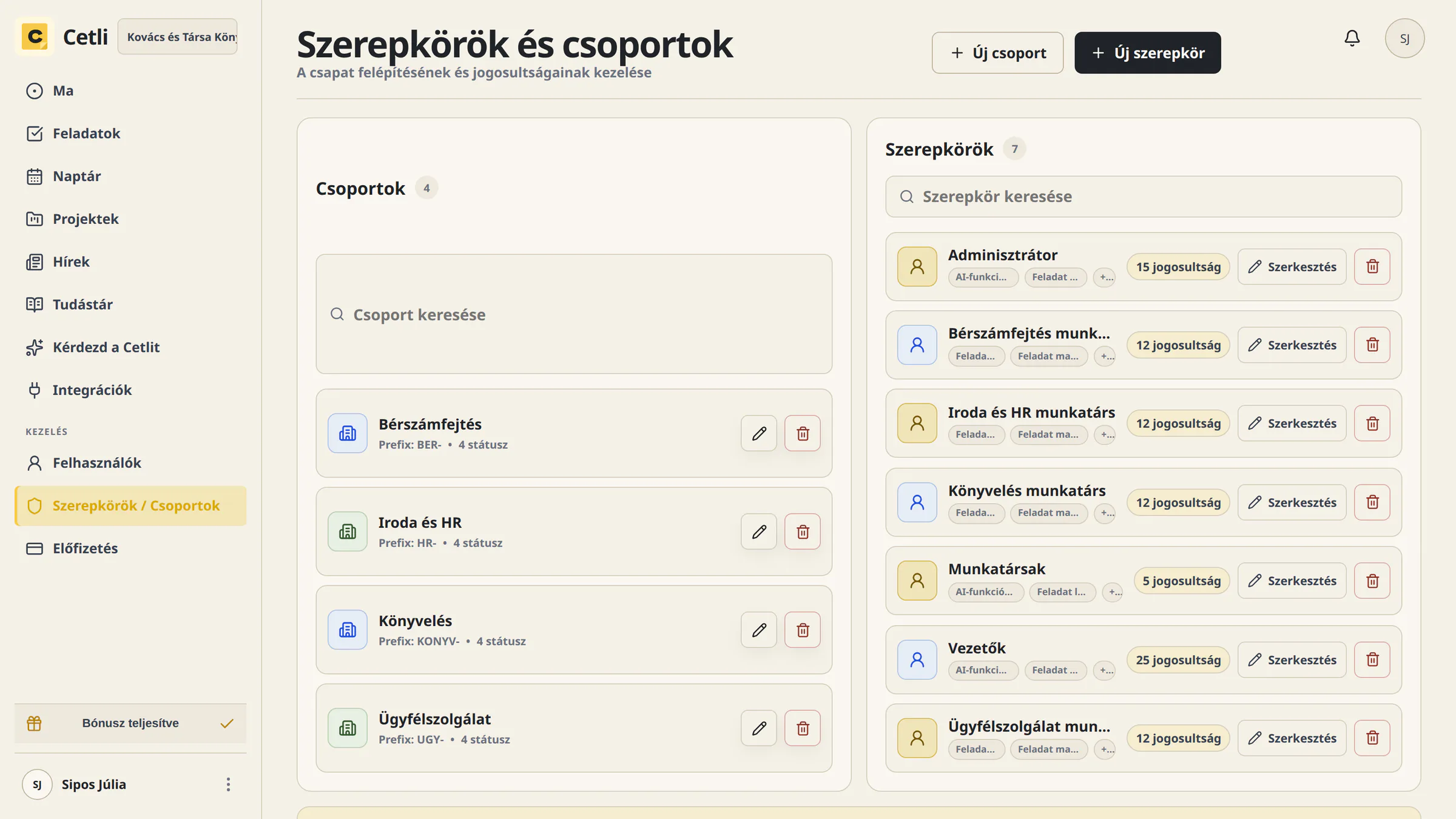Open Kérdezd a Cetlit
Image resolution: width=1456 pixels, height=819 pixels.
[x=130, y=347]
